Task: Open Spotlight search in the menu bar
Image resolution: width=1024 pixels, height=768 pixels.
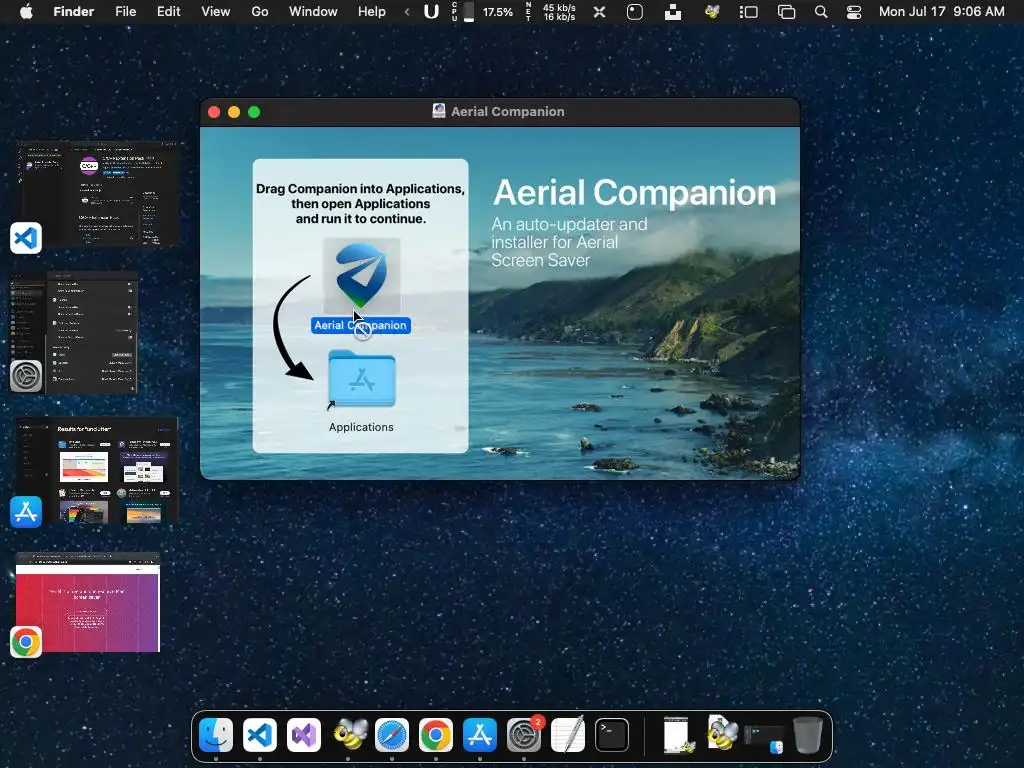Action: pos(821,12)
